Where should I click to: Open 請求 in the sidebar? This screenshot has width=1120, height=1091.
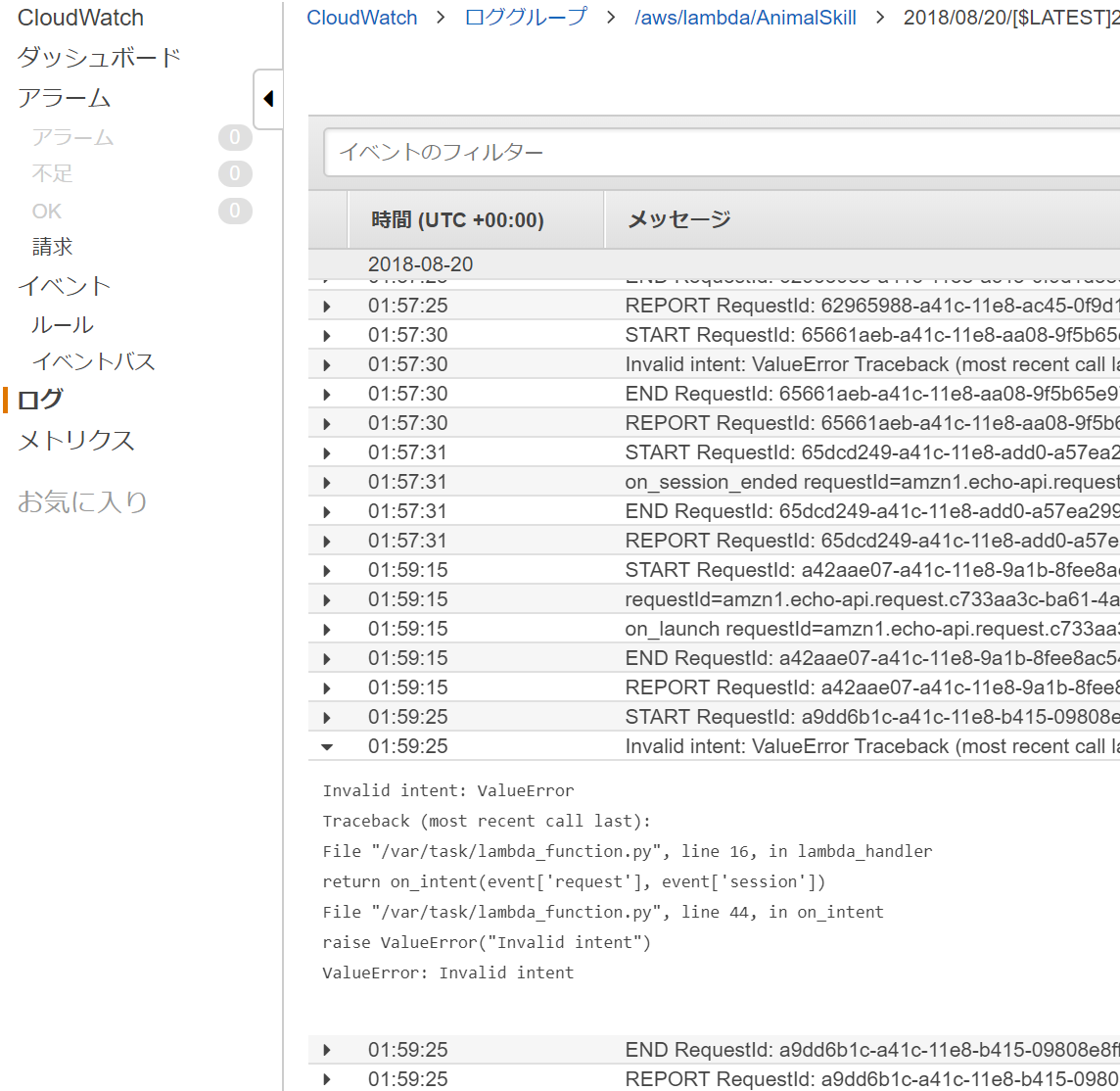pos(52,247)
